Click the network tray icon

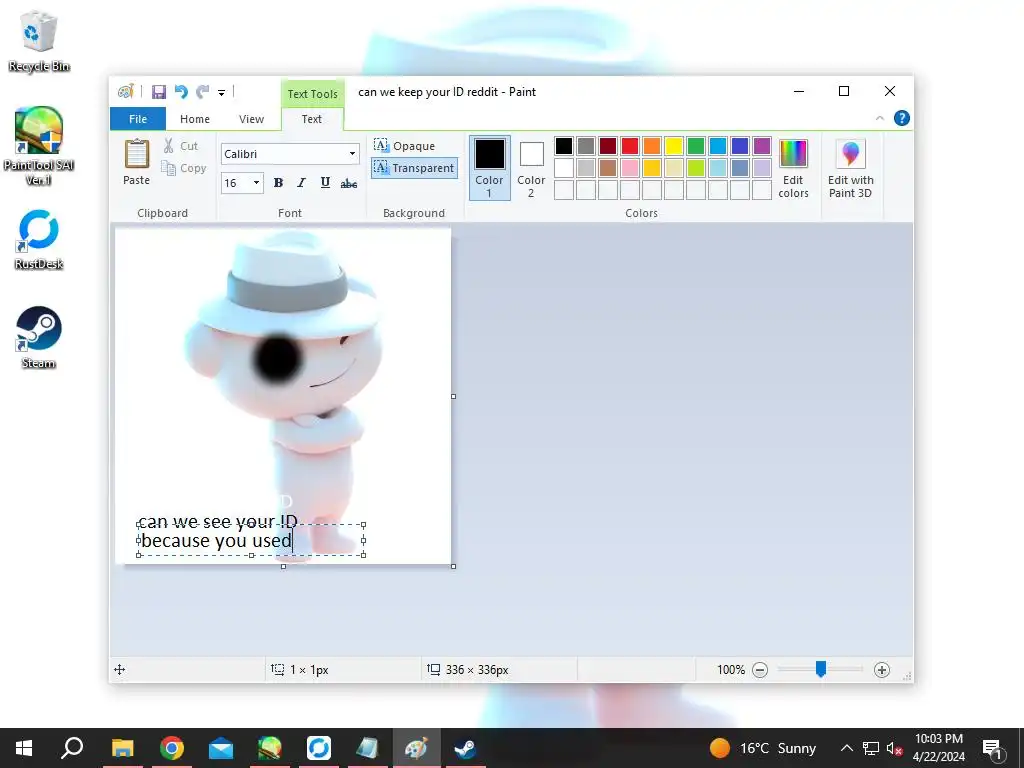point(871,748)
